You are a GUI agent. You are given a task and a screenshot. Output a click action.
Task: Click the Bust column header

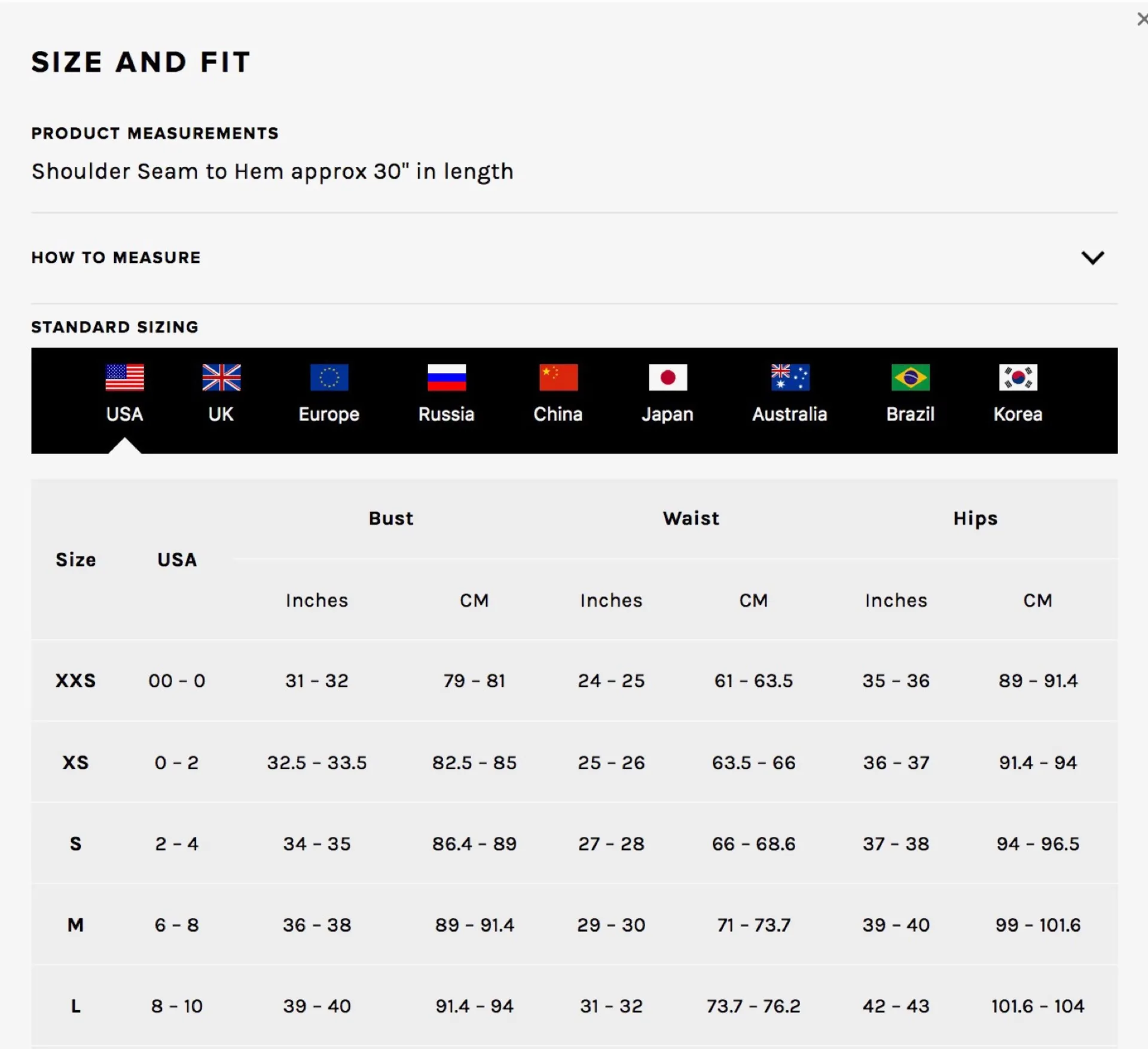coord(391,518)
